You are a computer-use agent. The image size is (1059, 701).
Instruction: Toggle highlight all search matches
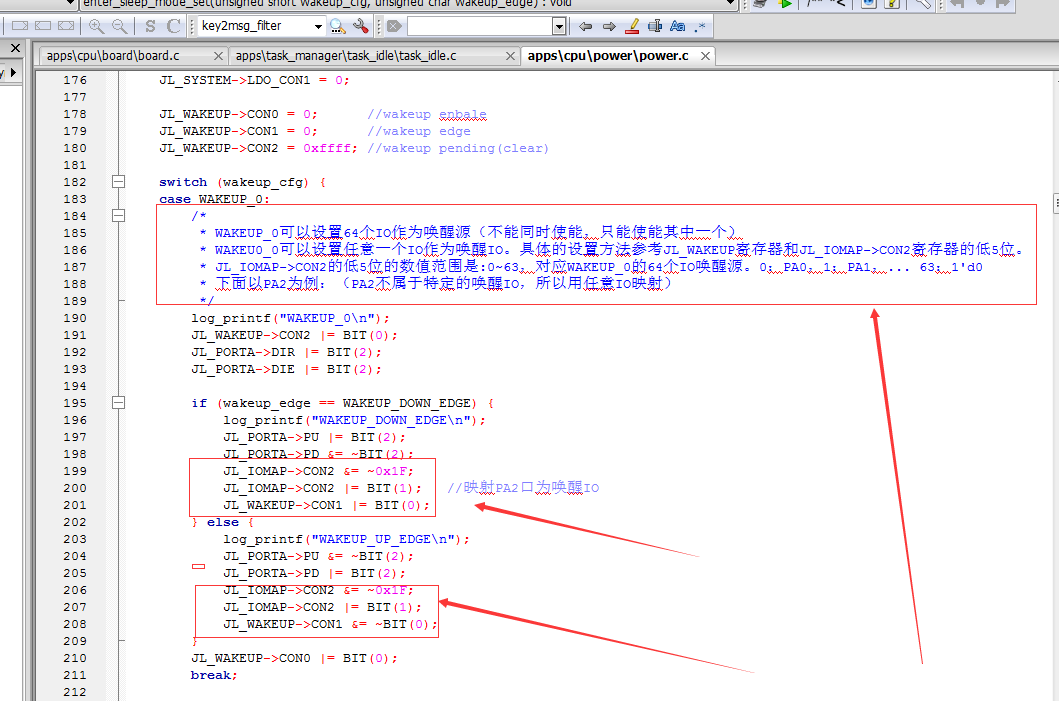pyautogui.click(x=632, y=26)
